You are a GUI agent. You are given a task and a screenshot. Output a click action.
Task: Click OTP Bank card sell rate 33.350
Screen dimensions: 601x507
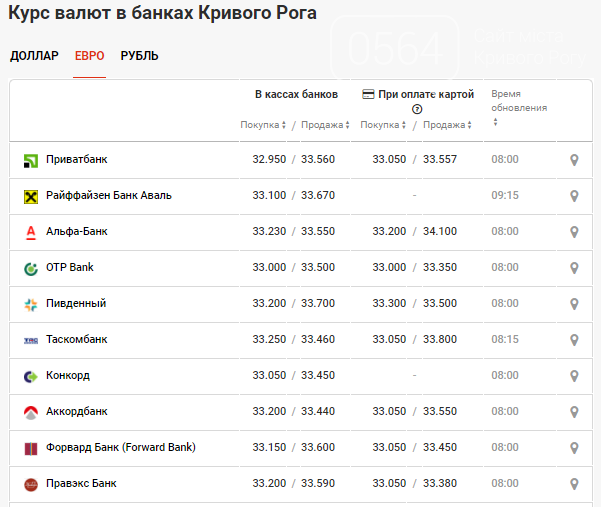(440, 267)
